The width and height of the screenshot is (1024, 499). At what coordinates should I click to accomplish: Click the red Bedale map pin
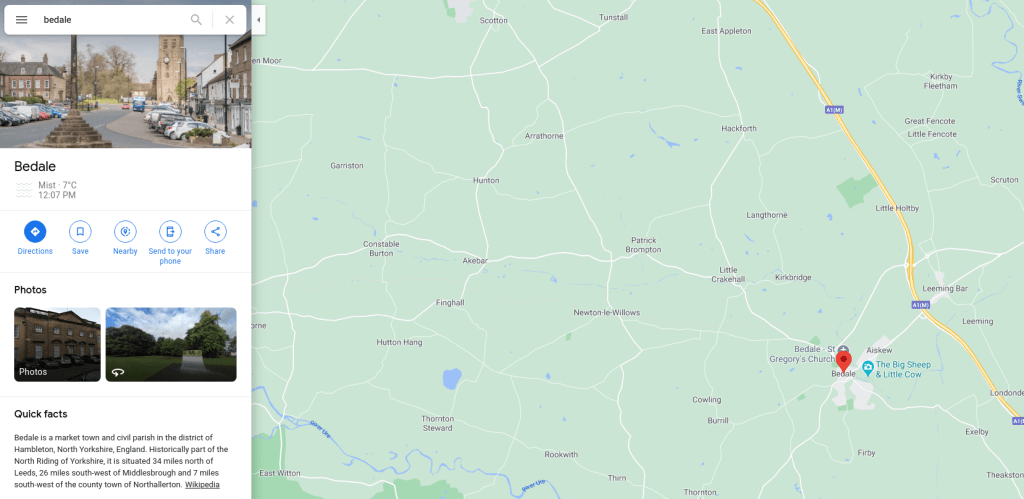pos(843,362)
